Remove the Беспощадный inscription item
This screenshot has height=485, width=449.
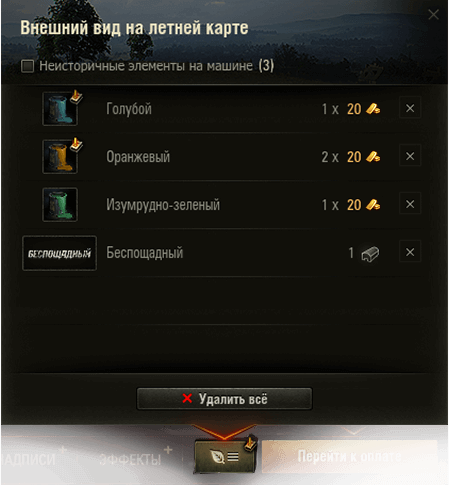[x=410, y=252]
